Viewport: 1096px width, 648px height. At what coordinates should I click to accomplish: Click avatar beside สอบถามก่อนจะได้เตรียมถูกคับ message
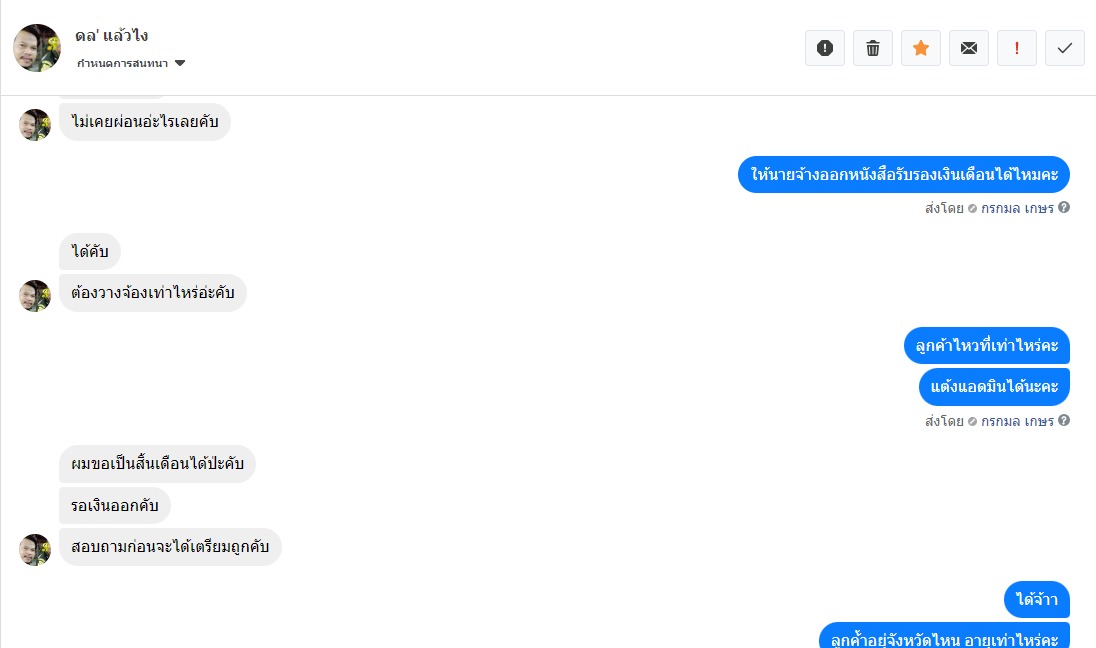(35, 549)
